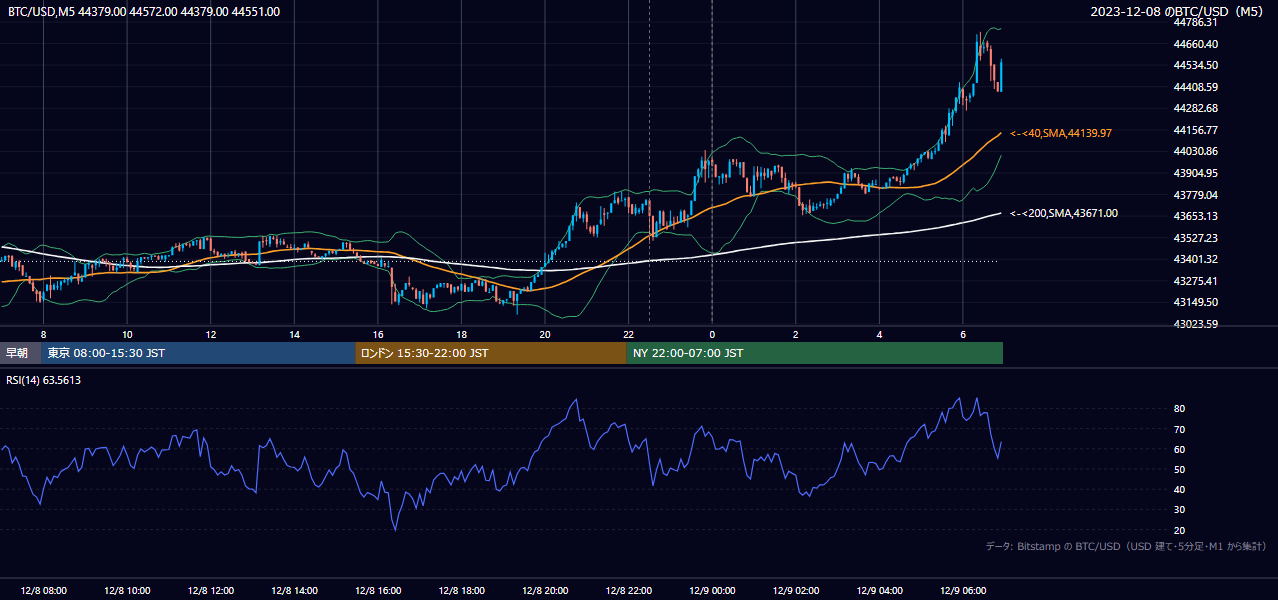Click the 2023-12-08 BTC/USD (M5) chart title
1278x600 pixels.
point(1178,11)
